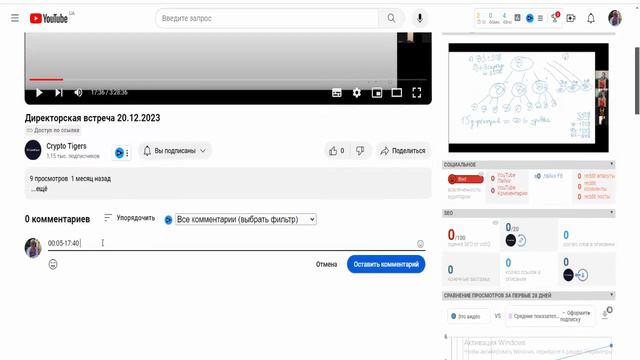The height and width of the screenshot is (360, 640).
Task: Collapse the SEO panel arrow
Action: coord(611,213)
